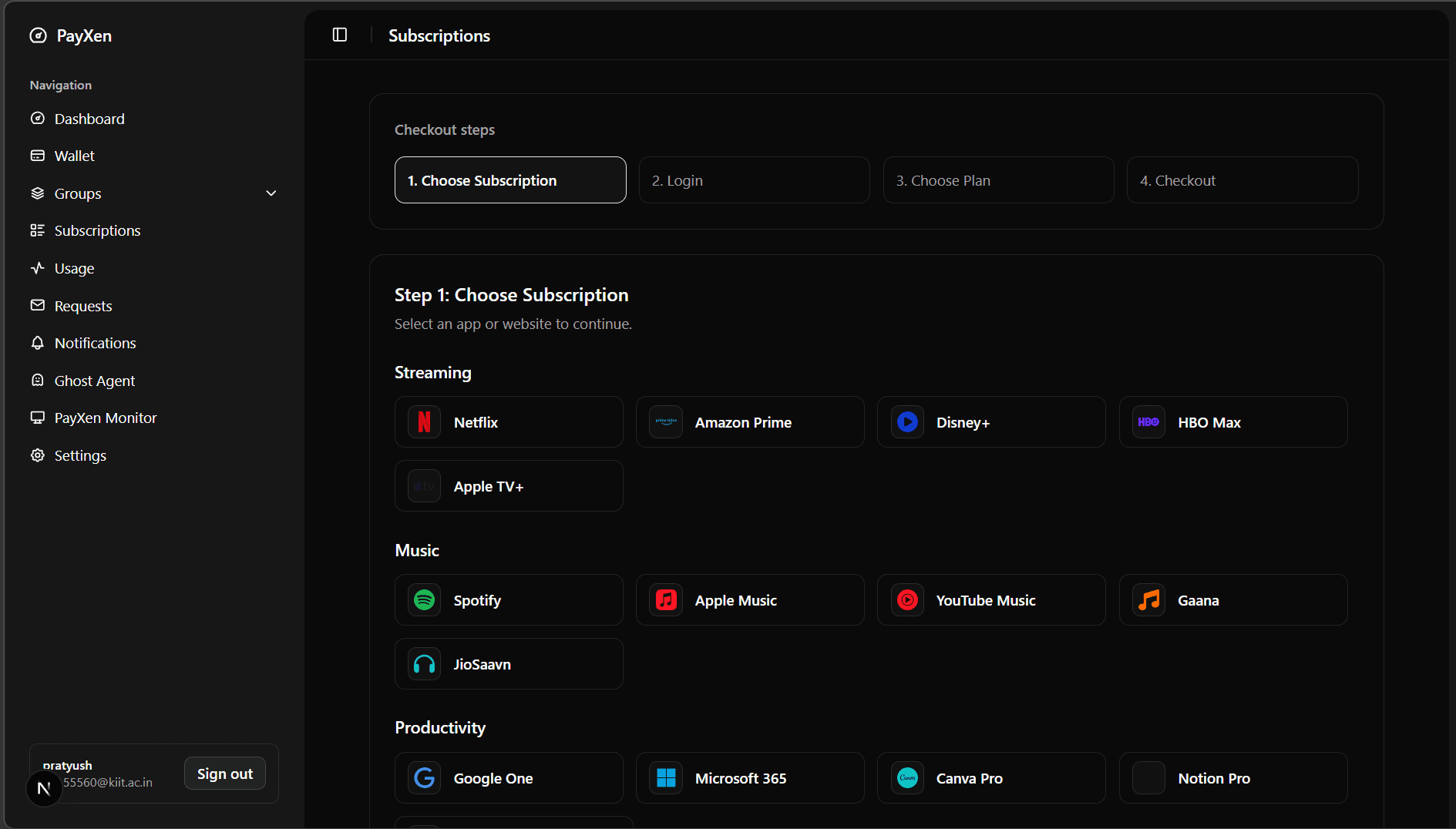The image size is (1456, 829).
Task: Click the Wallet card icon
Action: coord(38,156)
